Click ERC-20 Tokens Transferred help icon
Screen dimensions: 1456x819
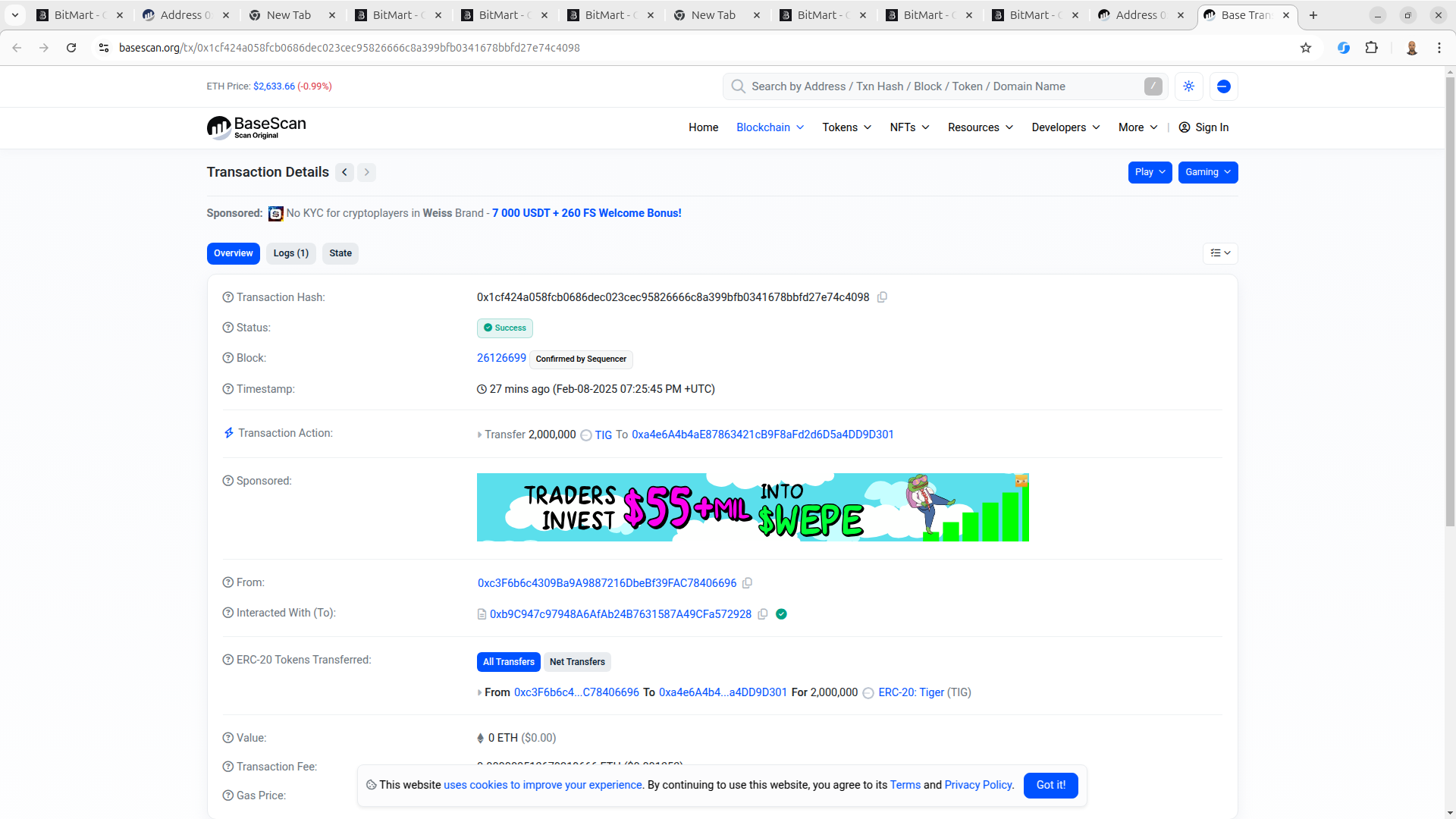click(227, 660)
